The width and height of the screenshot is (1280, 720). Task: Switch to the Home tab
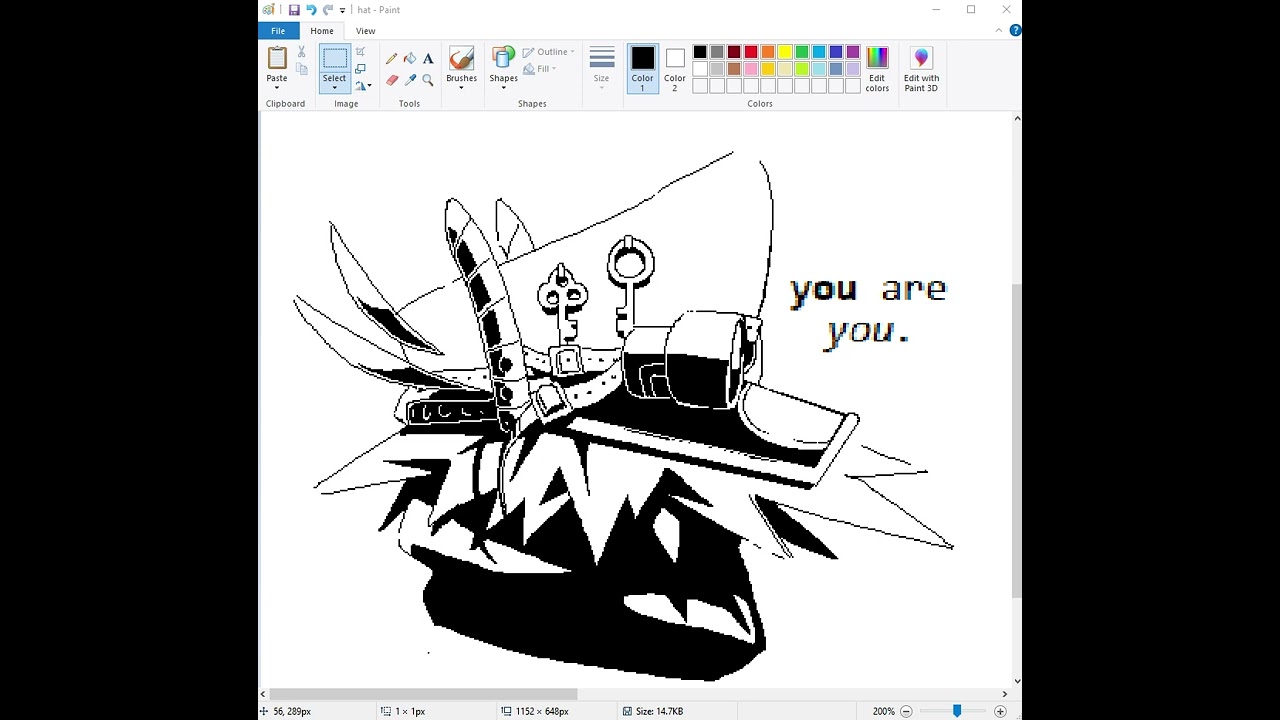click(x=322, y=31)
